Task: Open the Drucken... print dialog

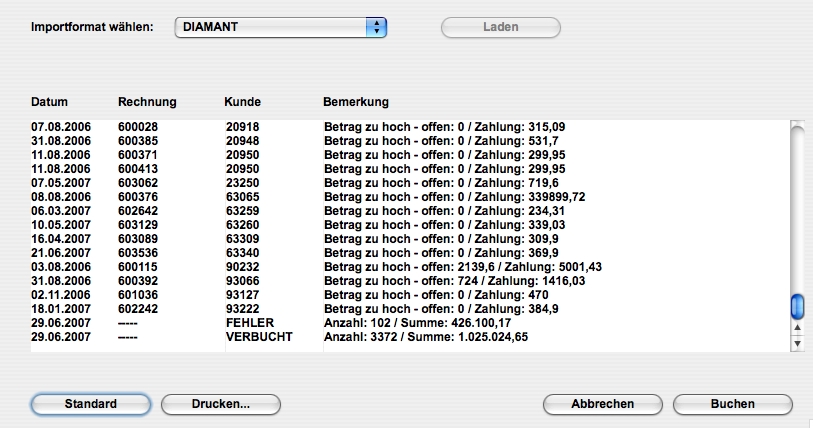Action: click(221, 404)
